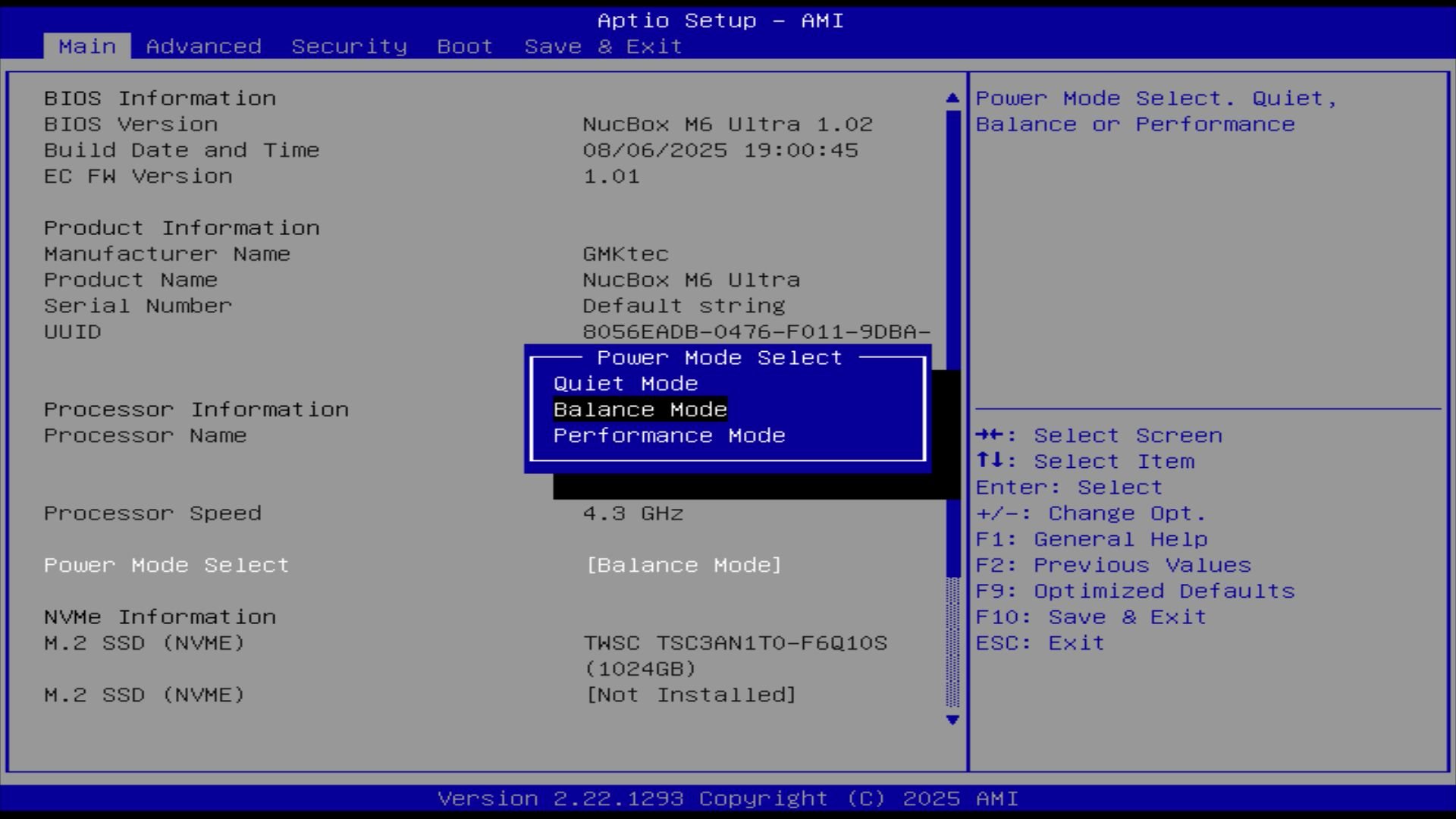
Task: Select Quiet Mode in the popup
Action: pos(625,384)
